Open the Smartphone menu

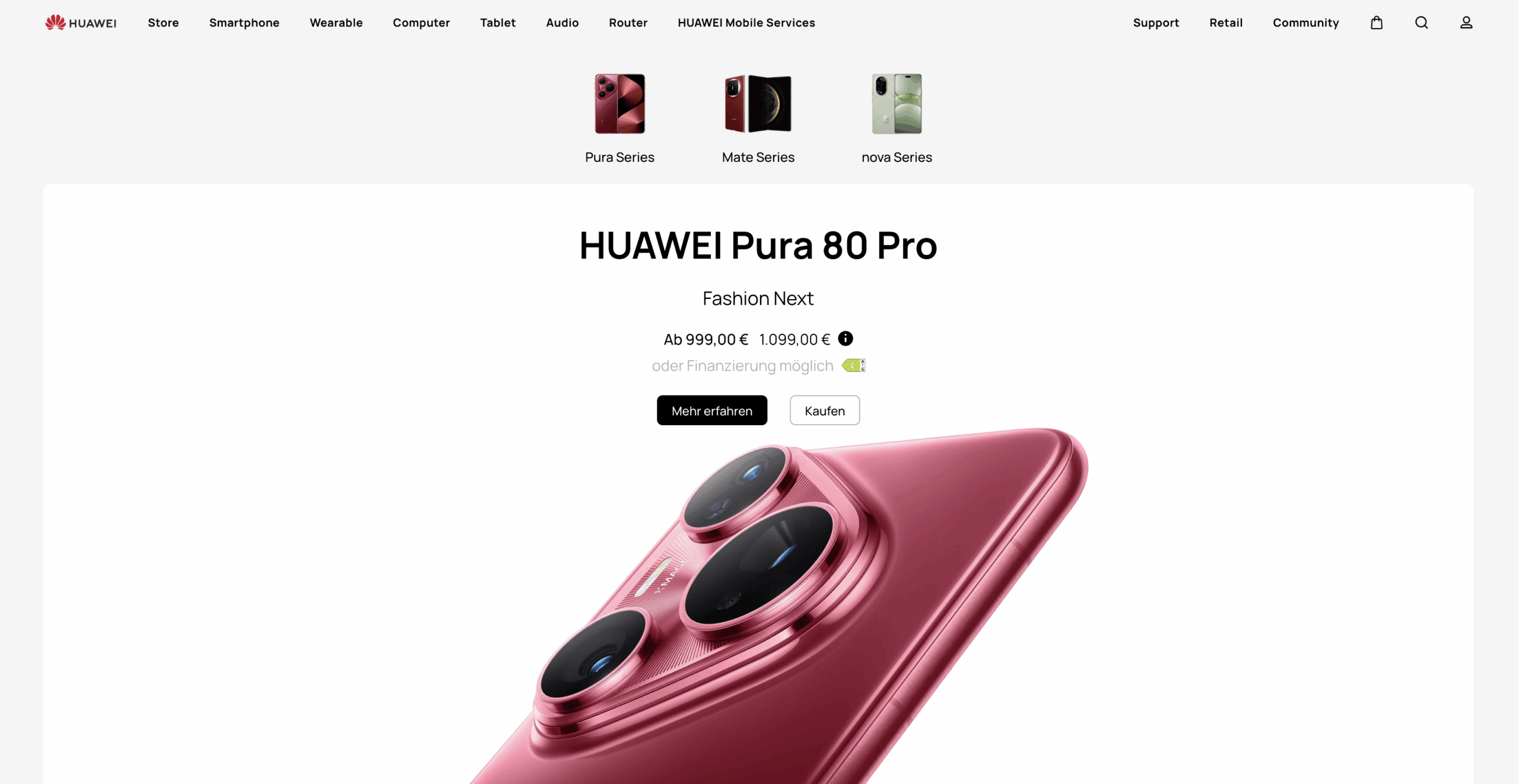(244, 23)
